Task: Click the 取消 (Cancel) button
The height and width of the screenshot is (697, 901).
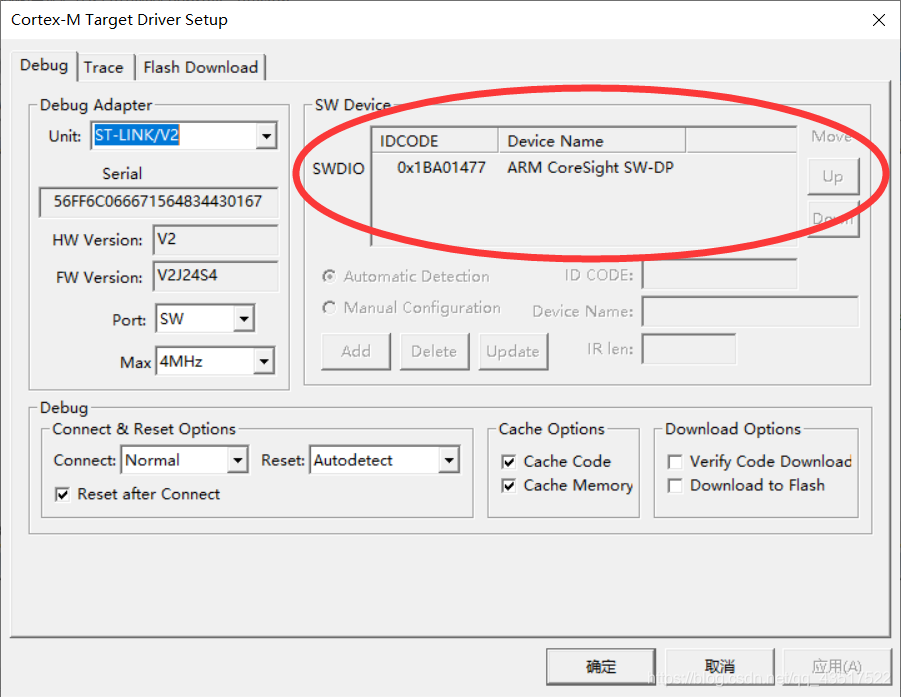Action: coord(720,667)
